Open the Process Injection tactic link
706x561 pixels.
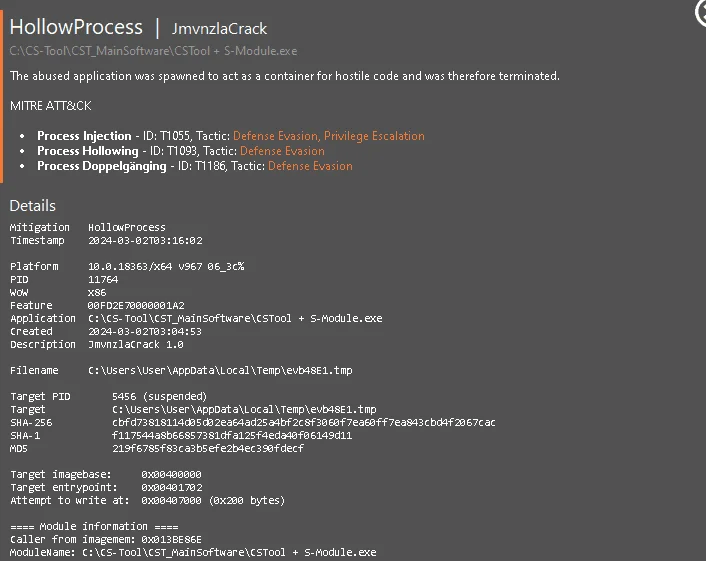click(329, 136)
